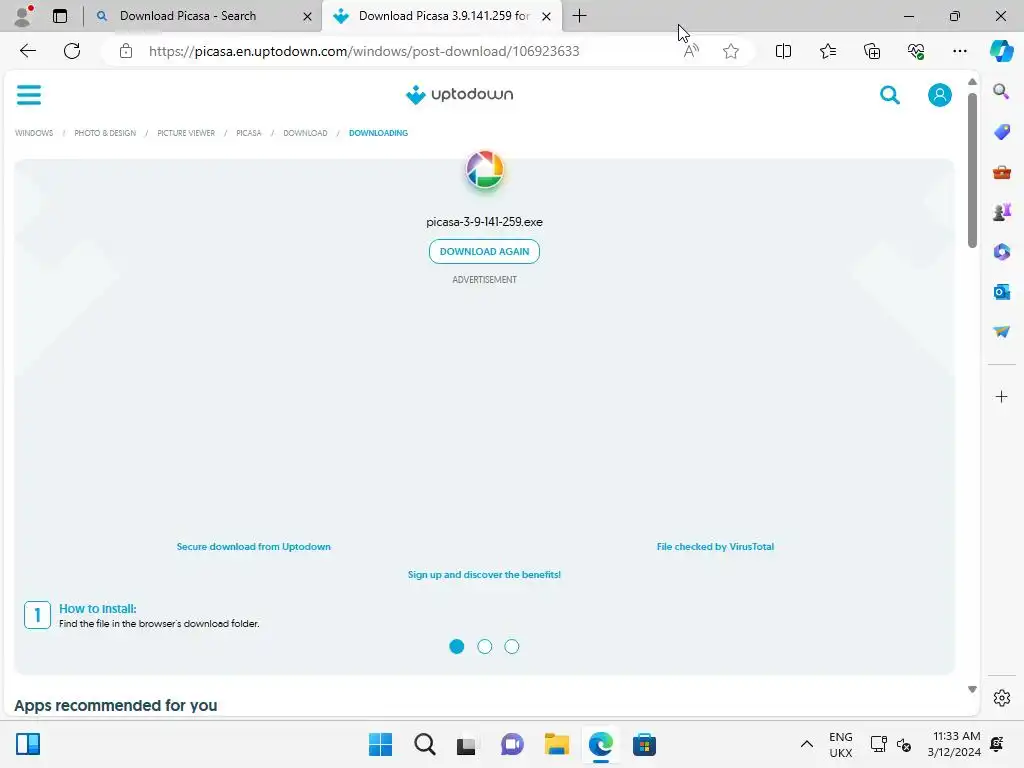Open Microsoft Store from taskbar
The image size is (1024, 768).
[644, 744]
